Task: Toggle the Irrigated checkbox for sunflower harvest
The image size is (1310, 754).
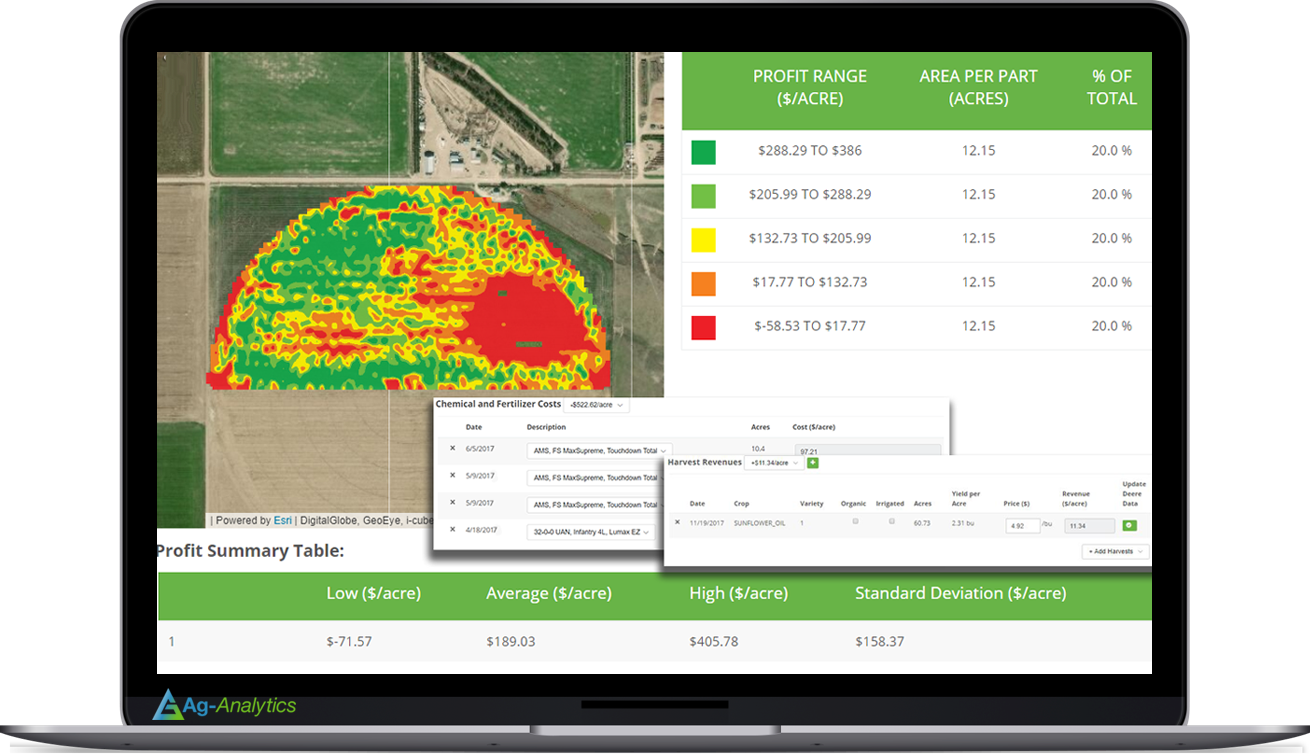Action: pyautogui.click(x=892, y=522)
